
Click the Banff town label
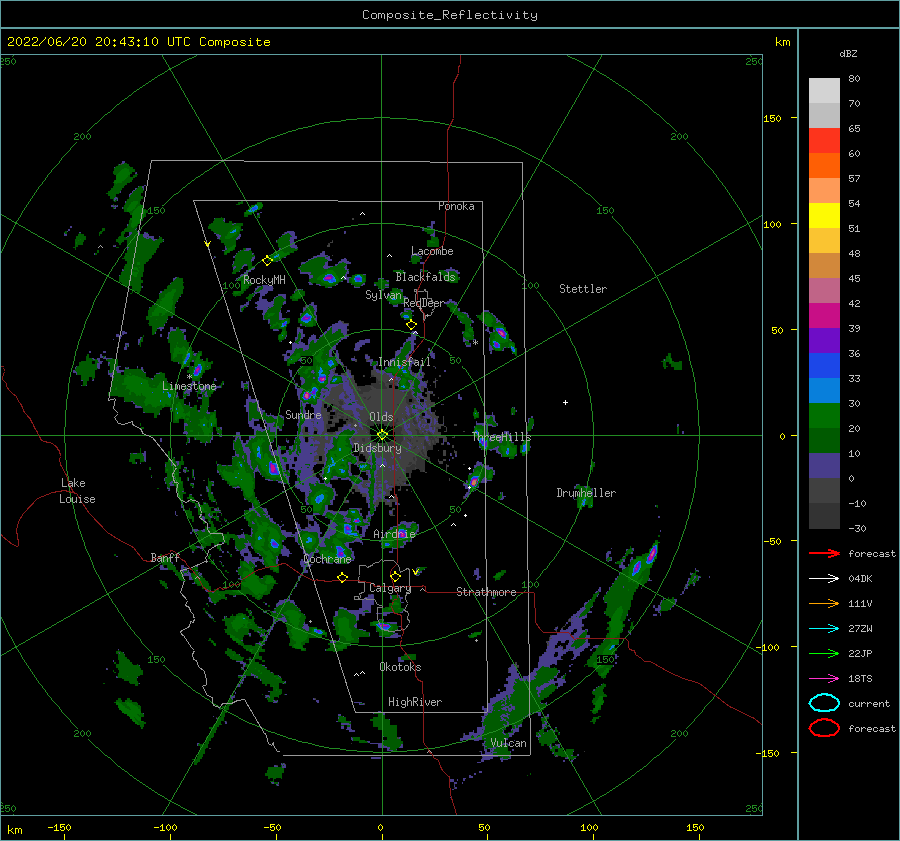coord(165,557)
